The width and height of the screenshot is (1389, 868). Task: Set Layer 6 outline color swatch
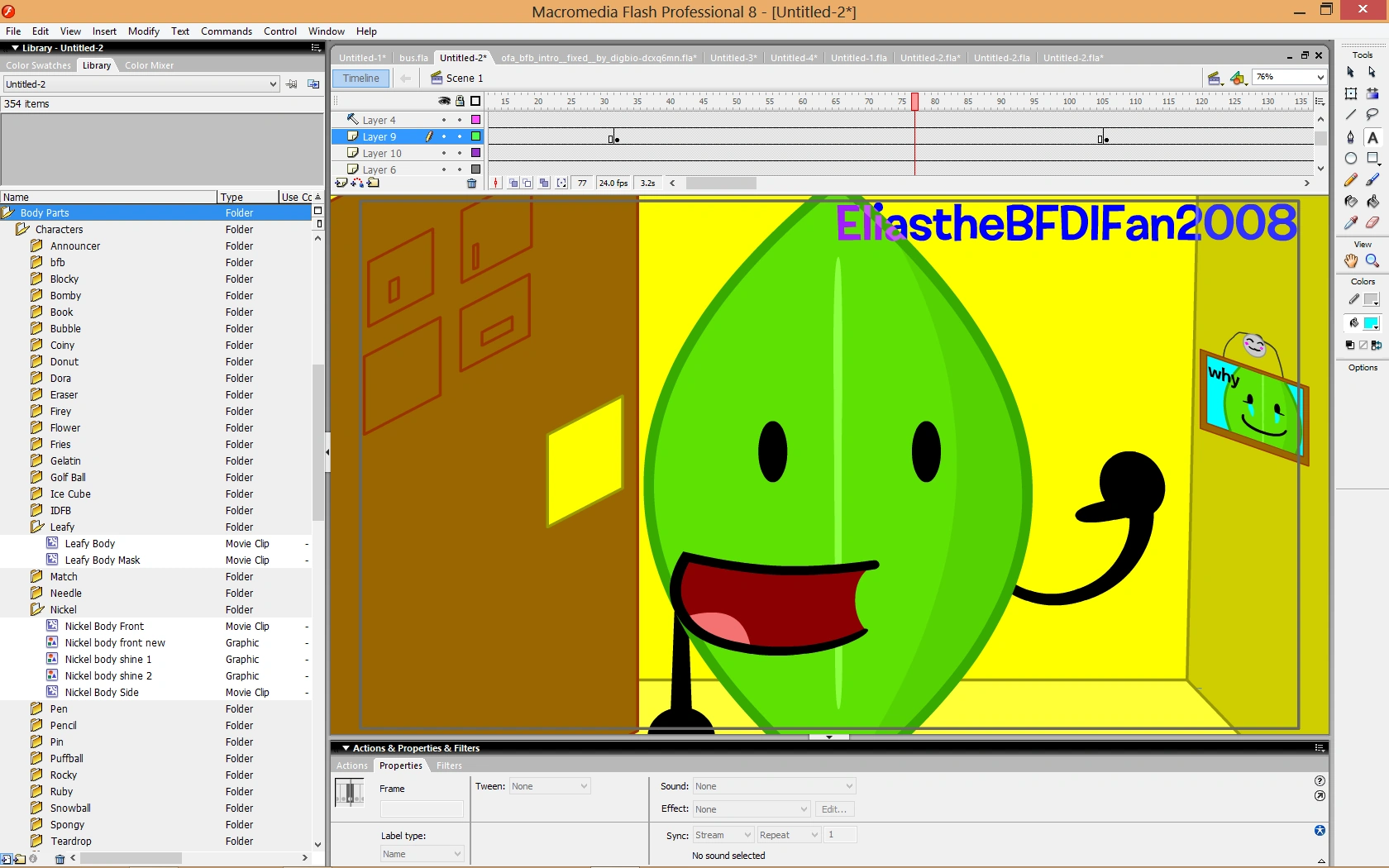coord(475,169)
